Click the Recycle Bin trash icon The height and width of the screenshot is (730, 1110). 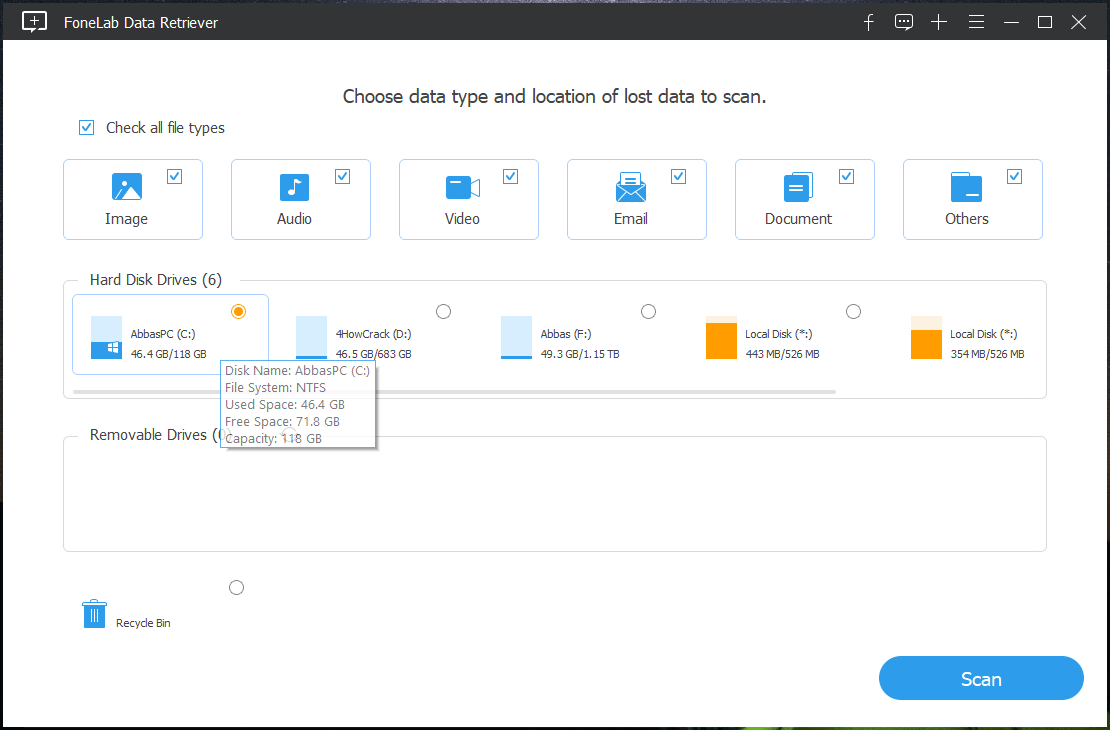pos(94,614)
